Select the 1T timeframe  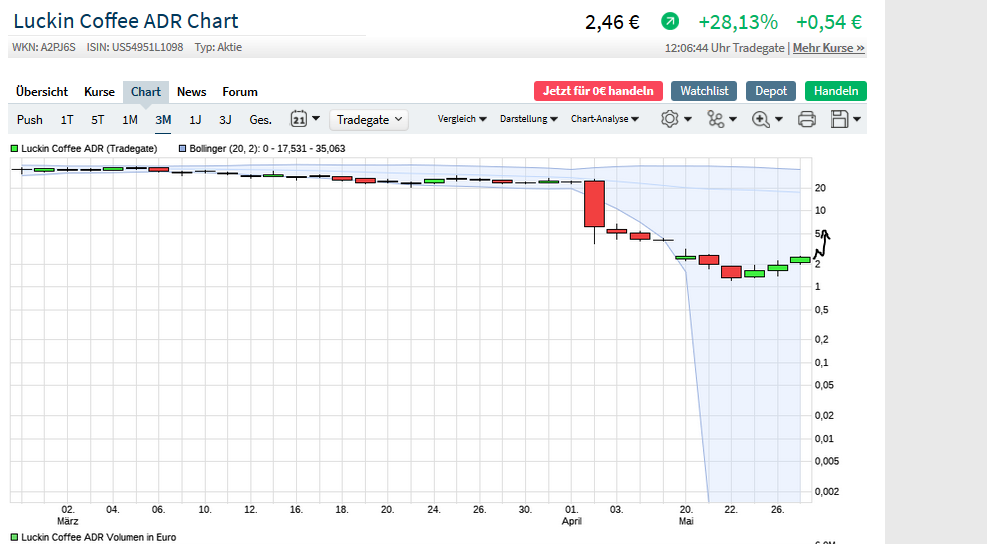(x=67, y=120)
